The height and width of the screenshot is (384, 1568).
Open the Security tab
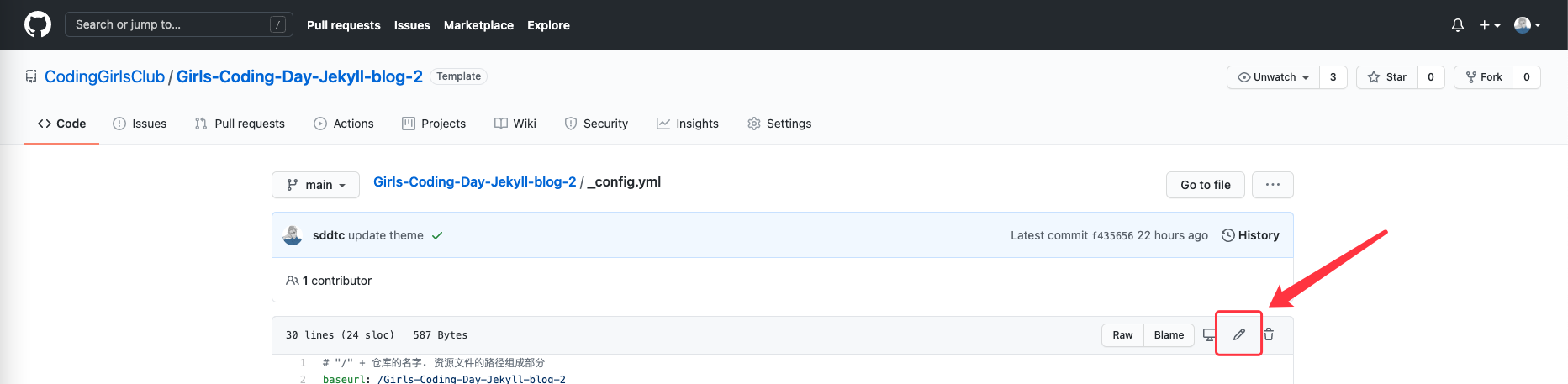[596, 124]
